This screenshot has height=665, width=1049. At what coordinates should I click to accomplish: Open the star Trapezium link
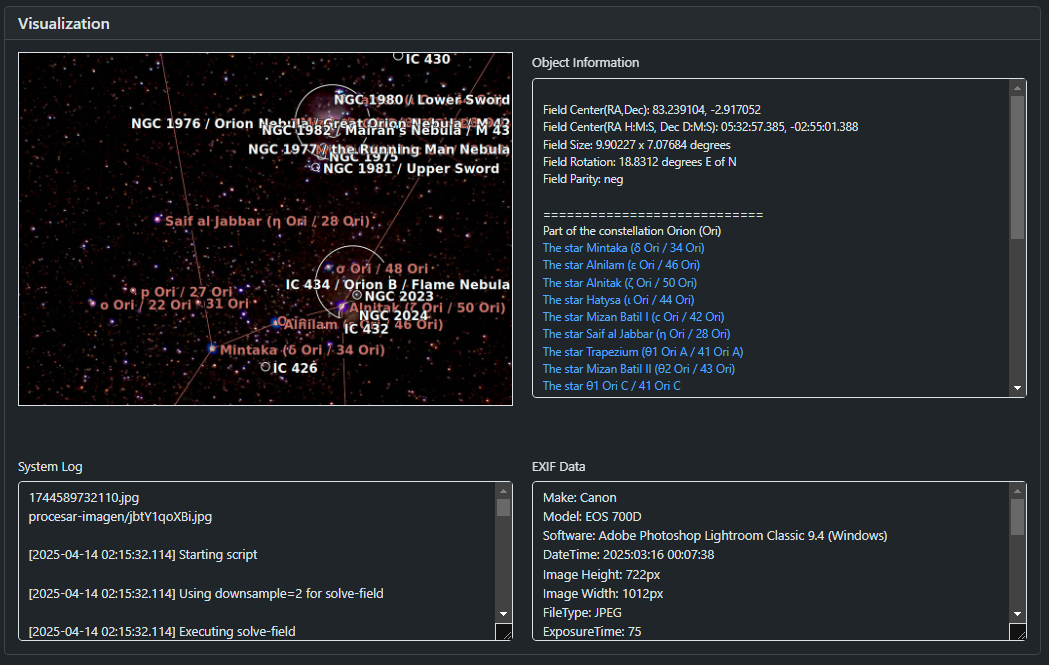[x=642, y=352]
